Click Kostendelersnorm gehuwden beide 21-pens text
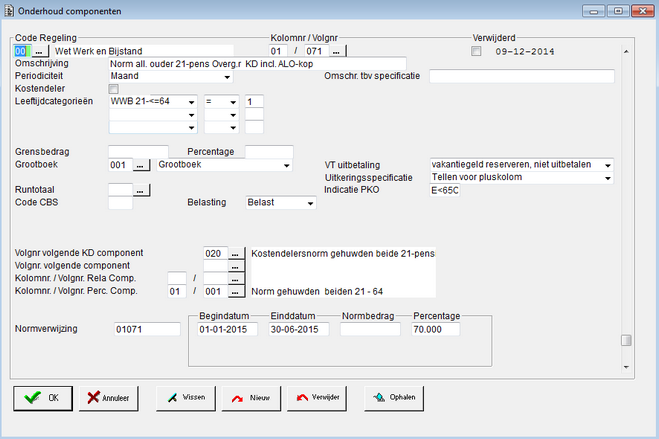The height and width of the screenshot is (439, 659). (x=343, y=254)
